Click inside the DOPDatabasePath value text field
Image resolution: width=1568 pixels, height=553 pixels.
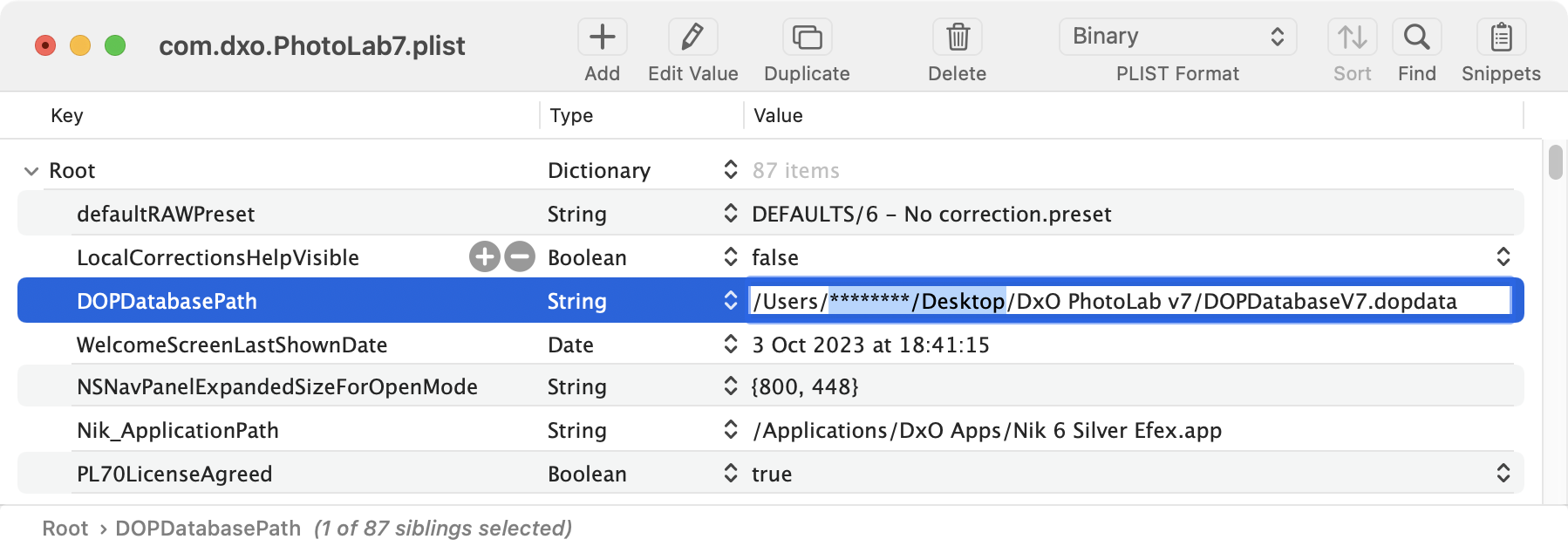(x=1130, y=301)
